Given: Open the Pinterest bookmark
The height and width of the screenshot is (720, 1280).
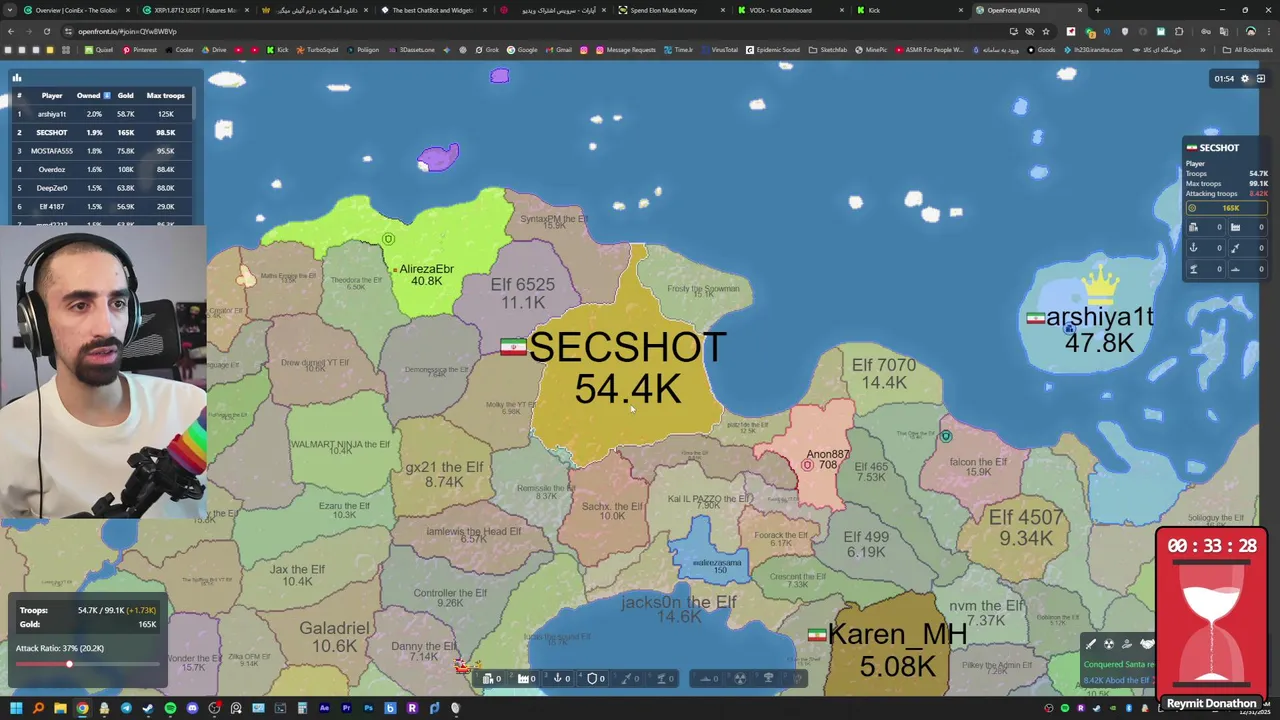Looking at the screenshot, I should 139,50.
